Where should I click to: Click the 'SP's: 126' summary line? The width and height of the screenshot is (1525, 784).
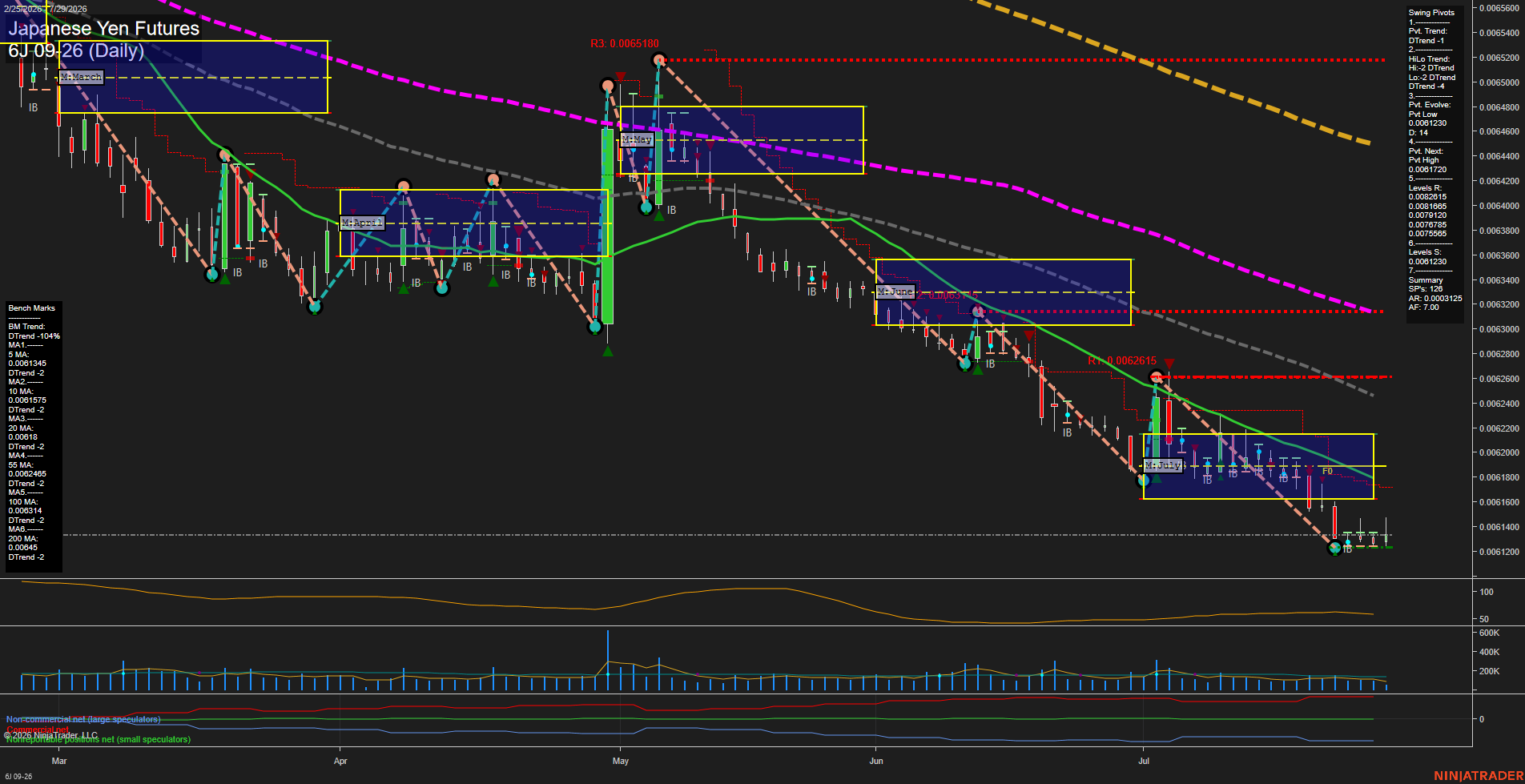(1426, 289)
